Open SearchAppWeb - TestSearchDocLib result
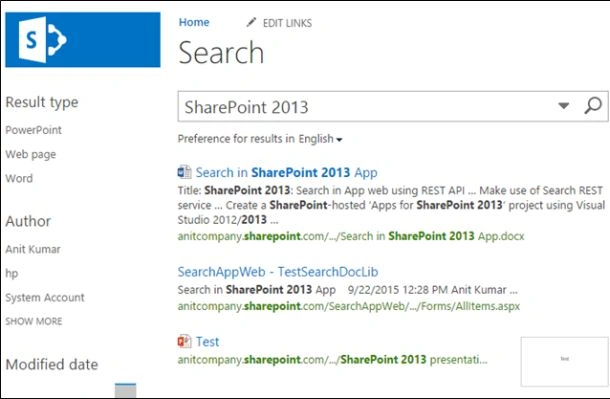The height and width of the screenshot is (399, 610). pos(278,272)
